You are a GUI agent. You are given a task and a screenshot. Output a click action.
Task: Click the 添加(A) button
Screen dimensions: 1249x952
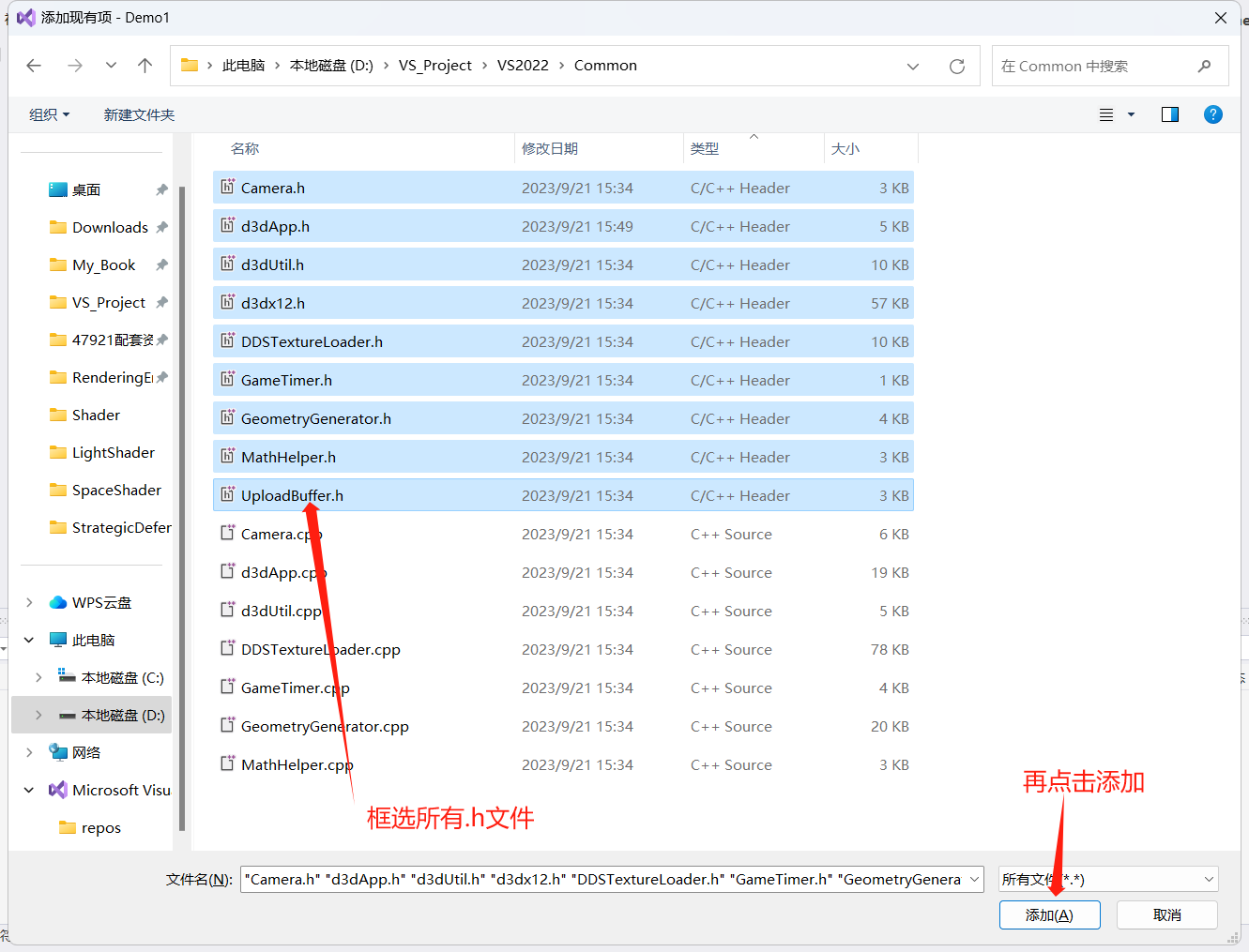(1049, 914)
